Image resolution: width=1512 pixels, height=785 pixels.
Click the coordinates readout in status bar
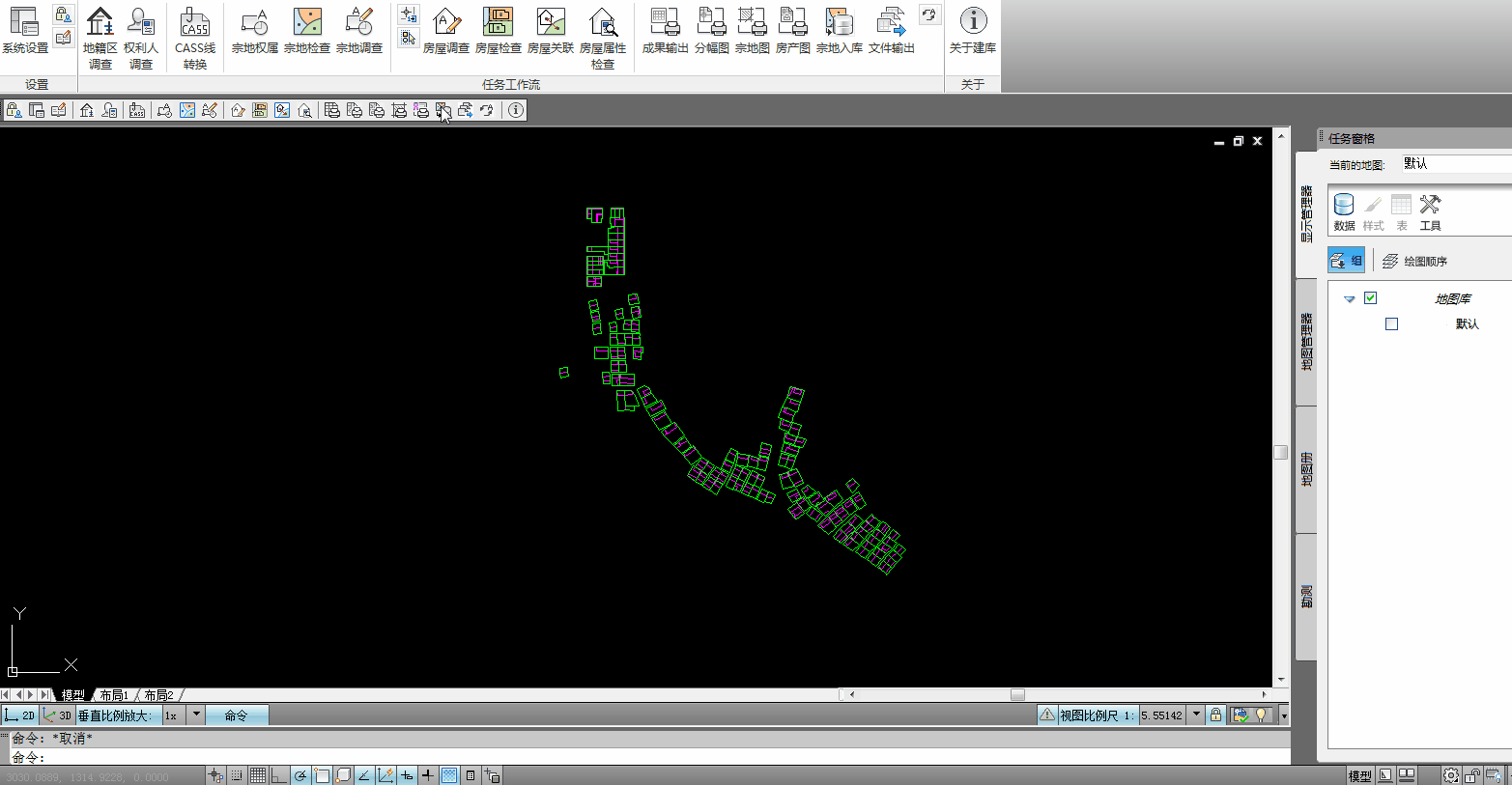[x=88, y=776]
